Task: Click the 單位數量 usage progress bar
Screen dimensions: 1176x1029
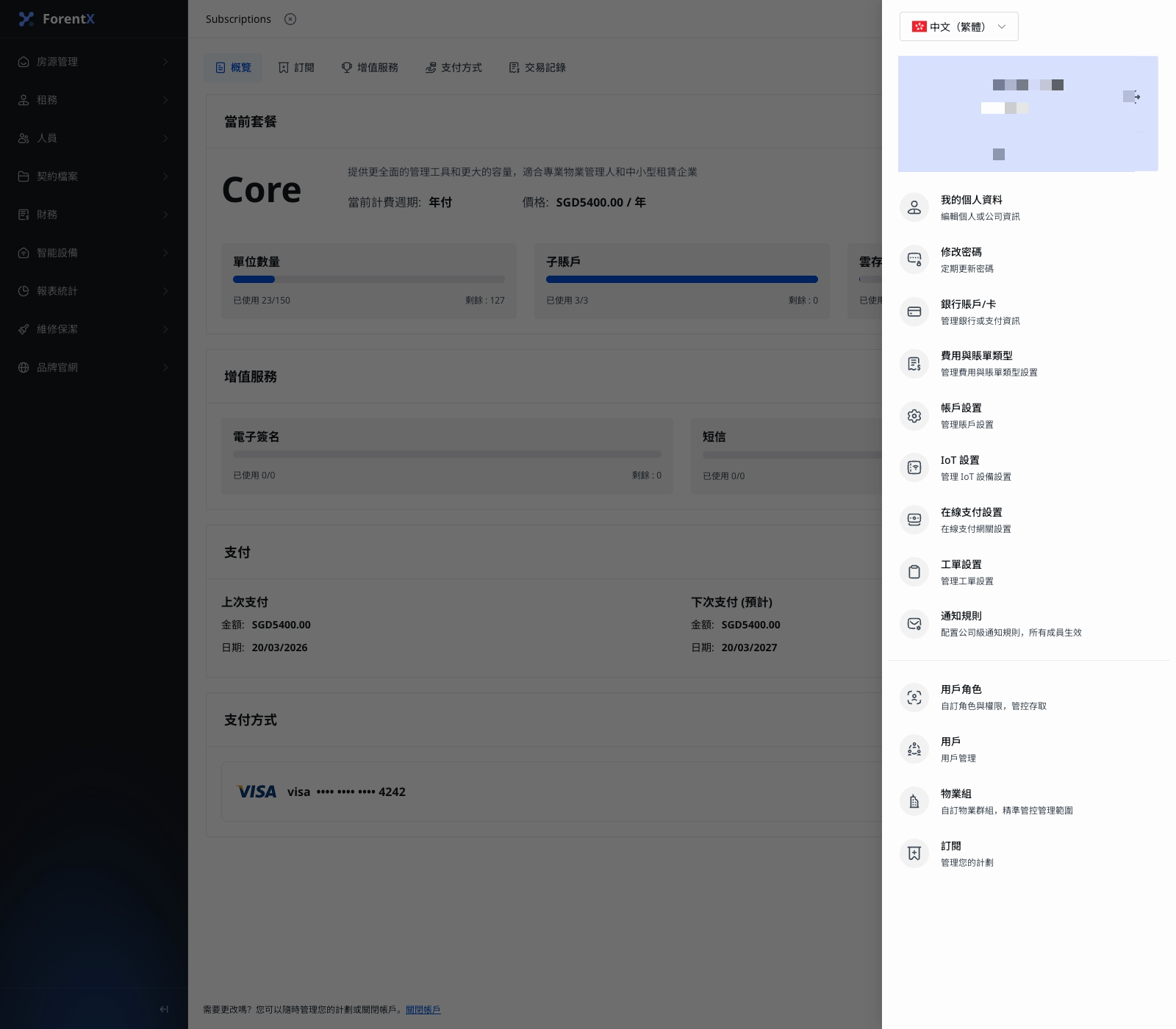Action: coord(369,279)
